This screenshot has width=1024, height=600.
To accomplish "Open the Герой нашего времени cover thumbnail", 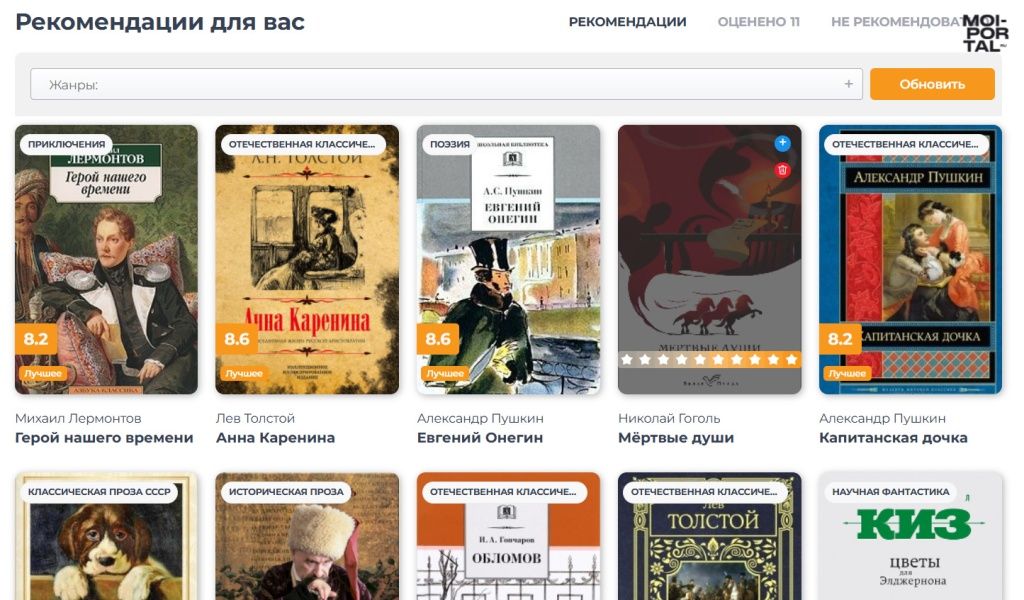I will point(106,259).
